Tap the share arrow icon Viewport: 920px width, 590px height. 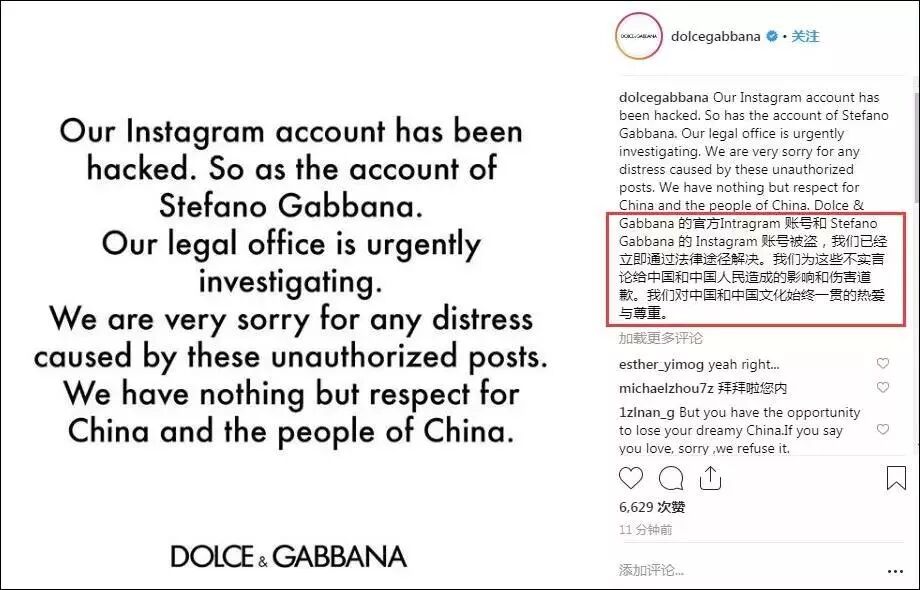[710, 478]
